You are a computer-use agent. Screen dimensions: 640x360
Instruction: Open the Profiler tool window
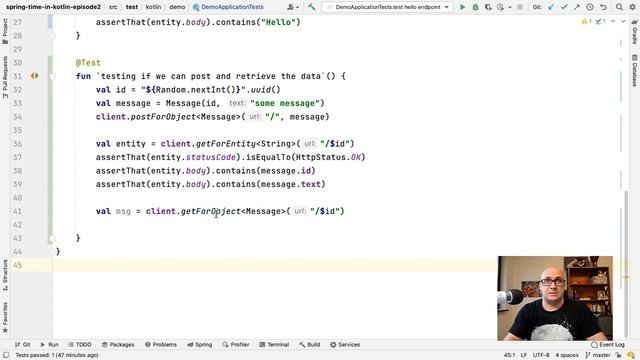click(x=236, y=344)
